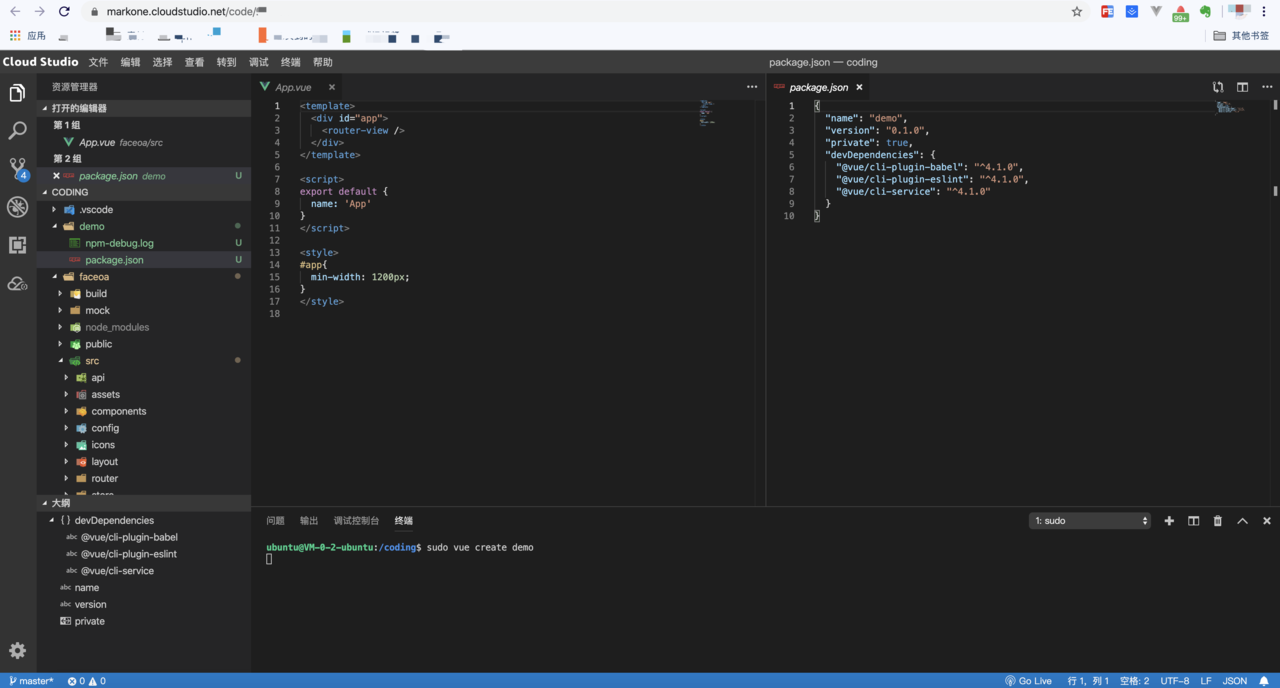Open the cloud deploy icon in activity bar
The width and height of the screenshot is (1280, 688).
click(17, 283)
